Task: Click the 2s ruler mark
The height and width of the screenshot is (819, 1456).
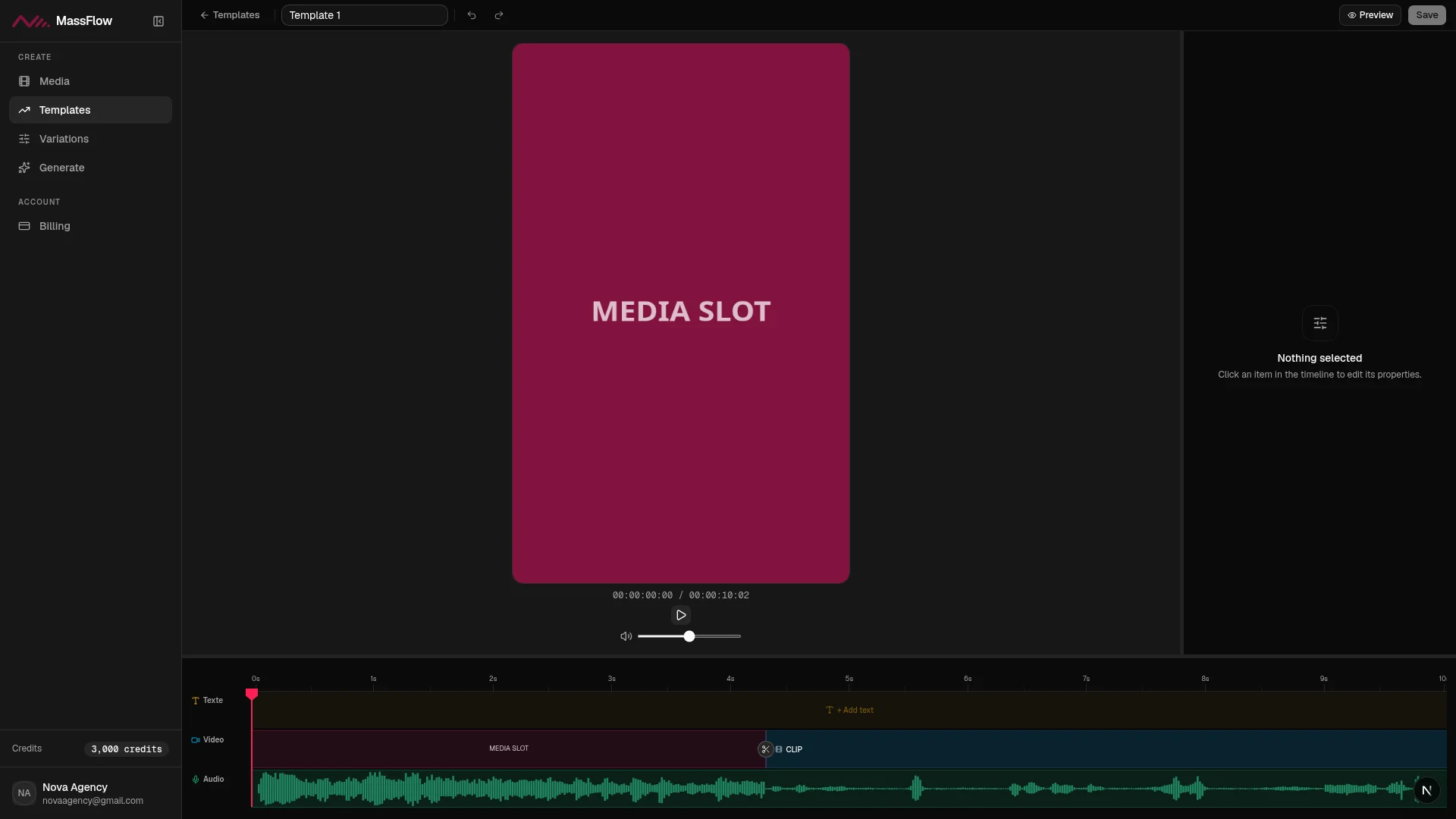Action: click(x=493, y=679)
